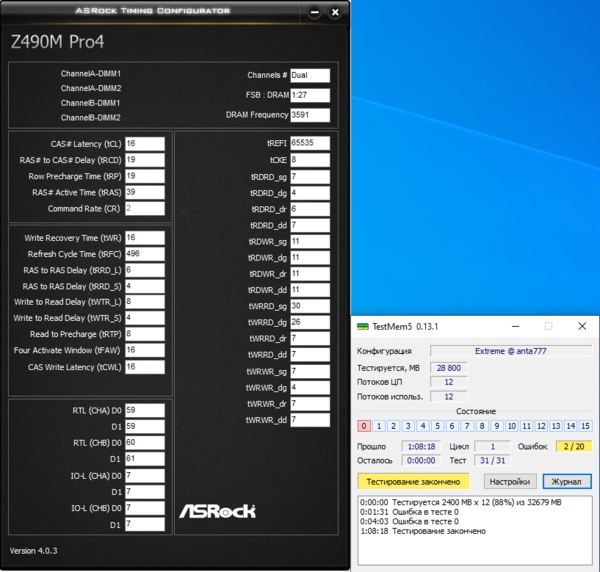Viewport: 600px width, 572px height.
Task: Click the Four Activate Window (tFAW) field
Action: tap(145, 350)
